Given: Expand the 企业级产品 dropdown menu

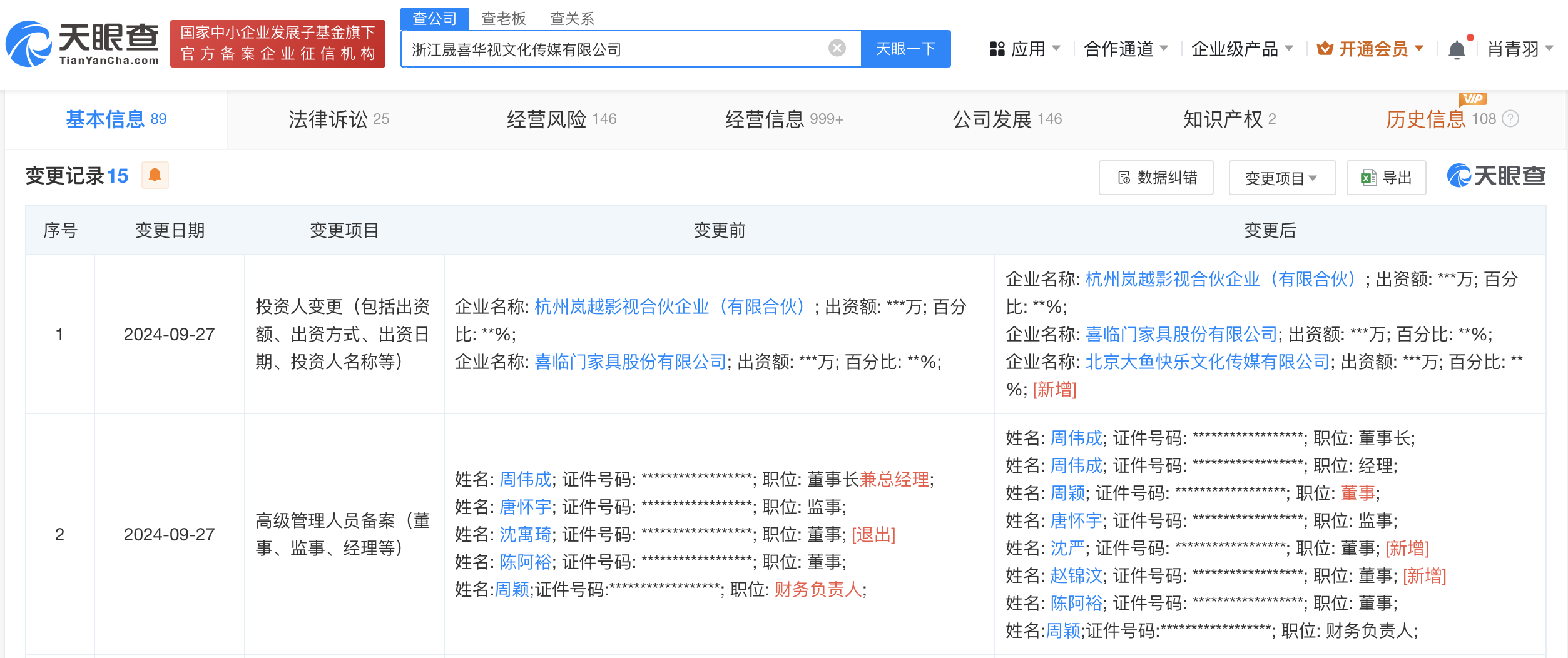Looking at the screenshot, I should point(1241,49).
